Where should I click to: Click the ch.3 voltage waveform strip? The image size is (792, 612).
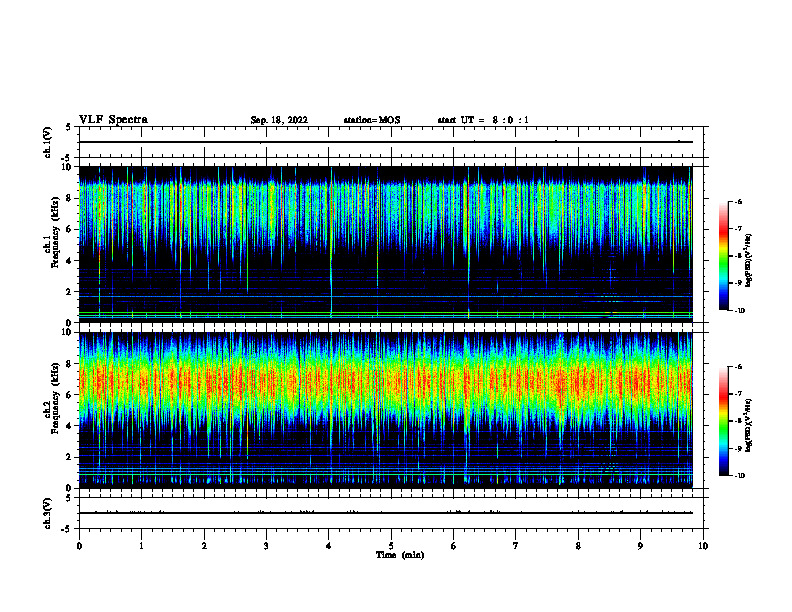[391, 513]
